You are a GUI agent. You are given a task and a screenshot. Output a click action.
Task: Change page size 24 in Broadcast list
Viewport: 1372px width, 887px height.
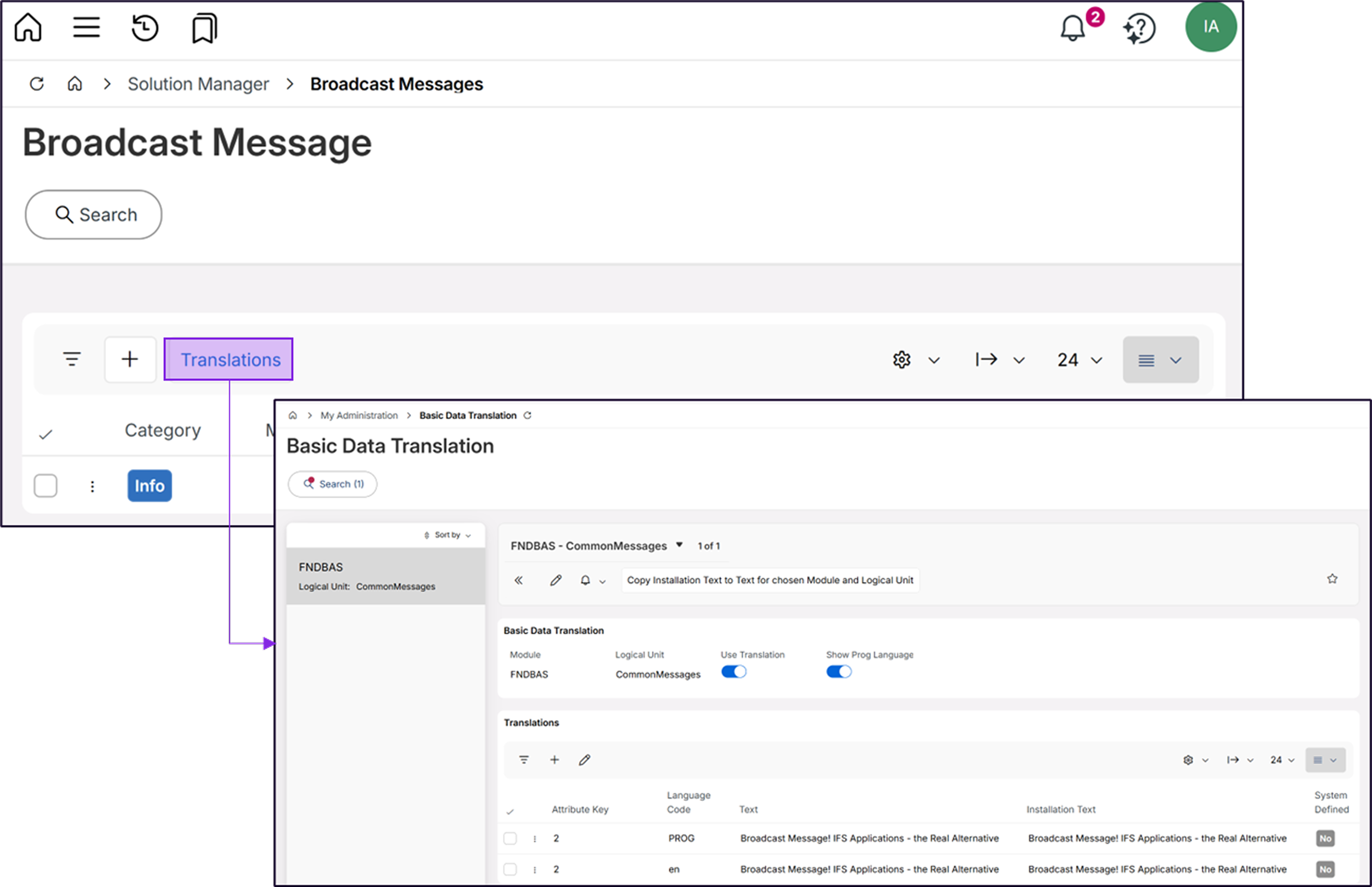1080,360
